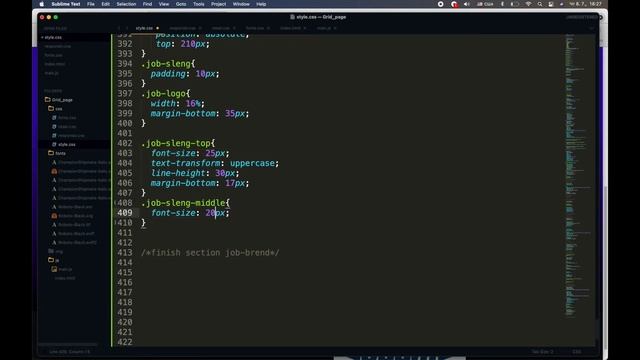Open the Window menu
This screenshot has height=360, width=640.
[x=241, y=4]
